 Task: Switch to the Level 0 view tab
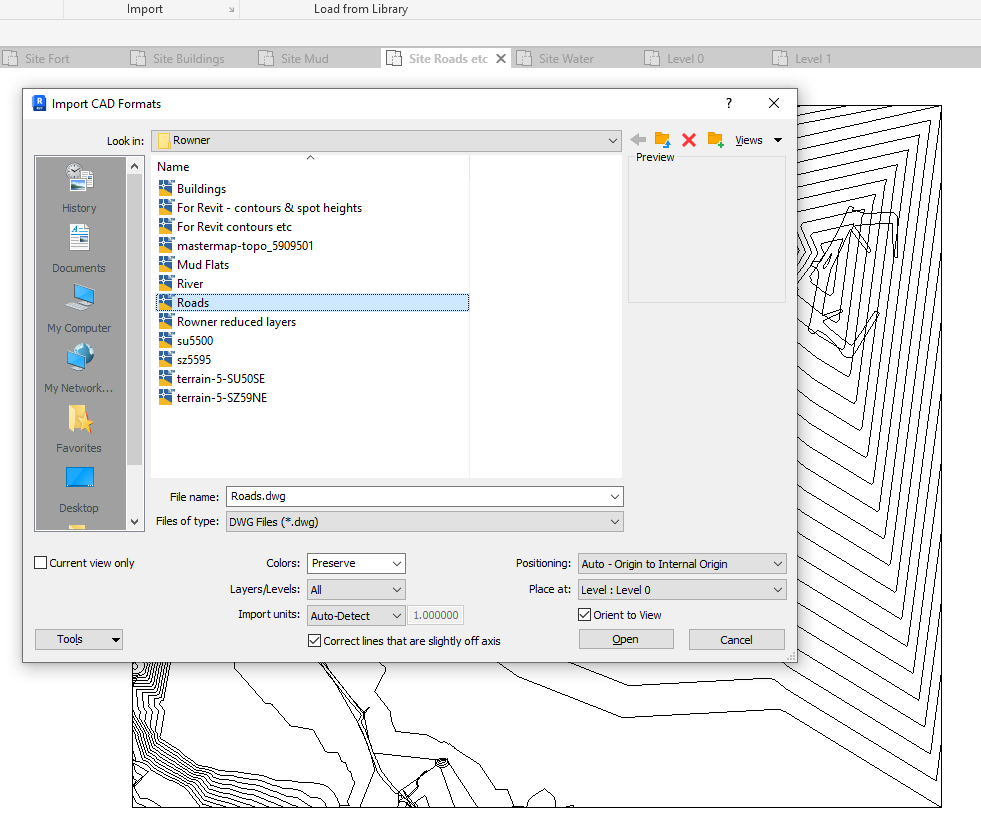coord(685,59)
